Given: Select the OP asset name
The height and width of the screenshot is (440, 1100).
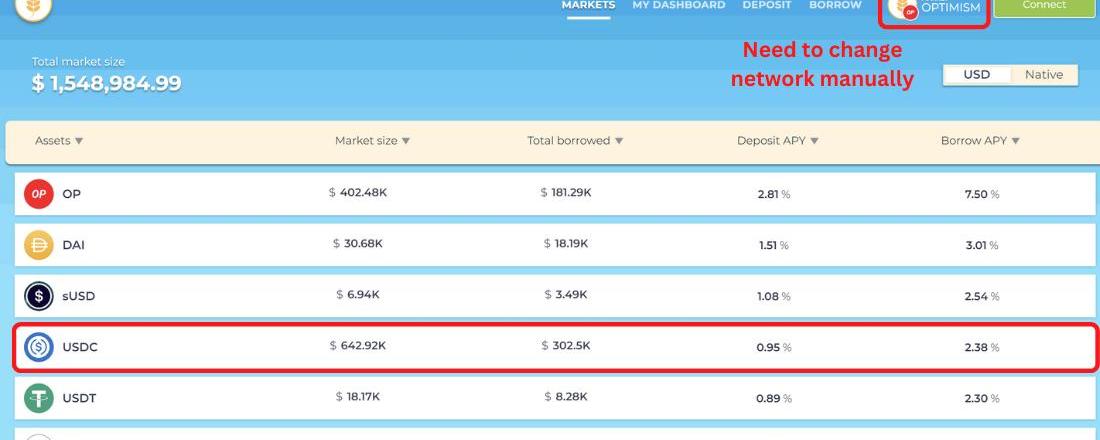Looking at the screenshot, I should (72, 194).
